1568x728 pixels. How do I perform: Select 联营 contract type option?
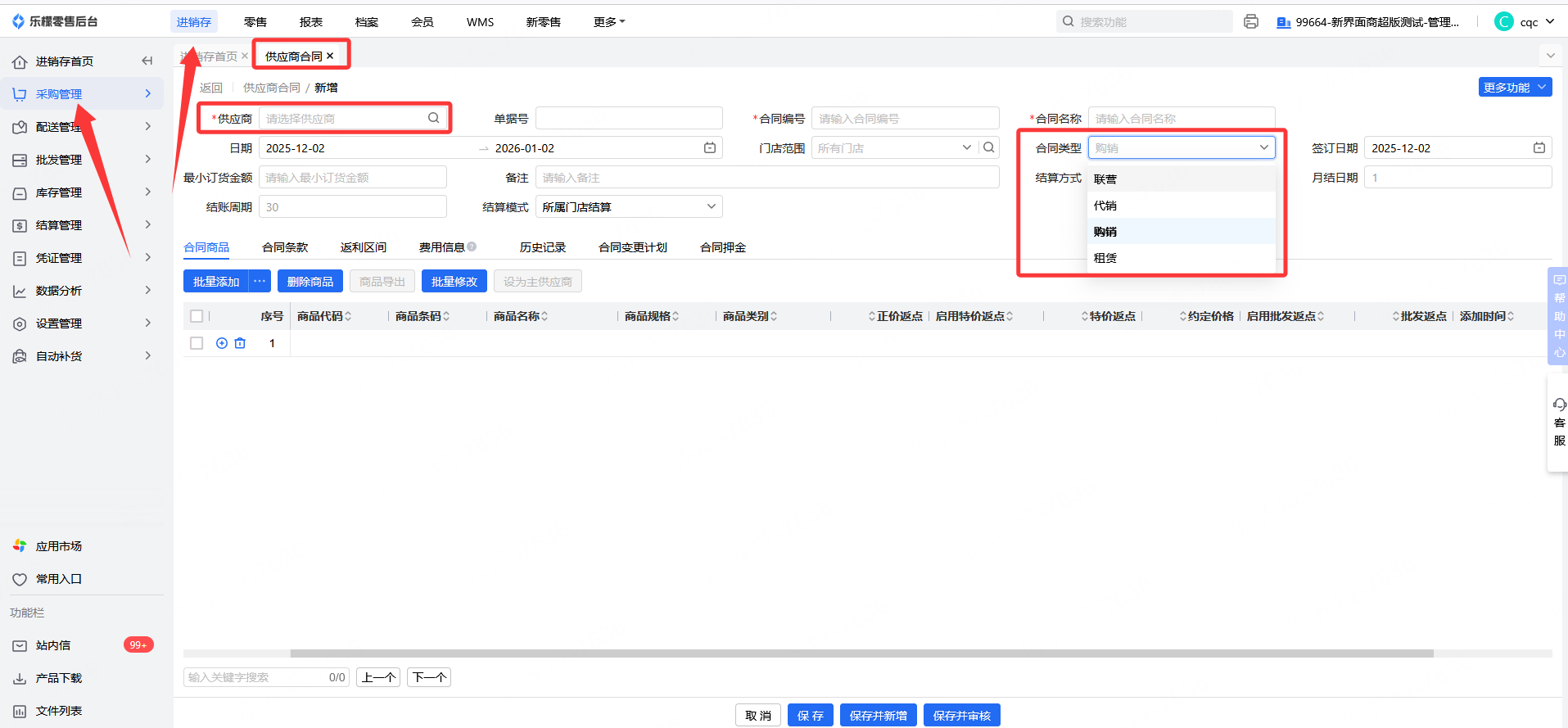point(1182,179)
